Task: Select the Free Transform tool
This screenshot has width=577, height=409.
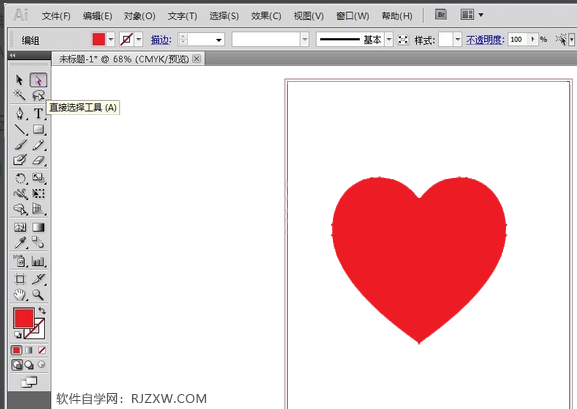Action: pyautogui.click(x=38, y=194)
